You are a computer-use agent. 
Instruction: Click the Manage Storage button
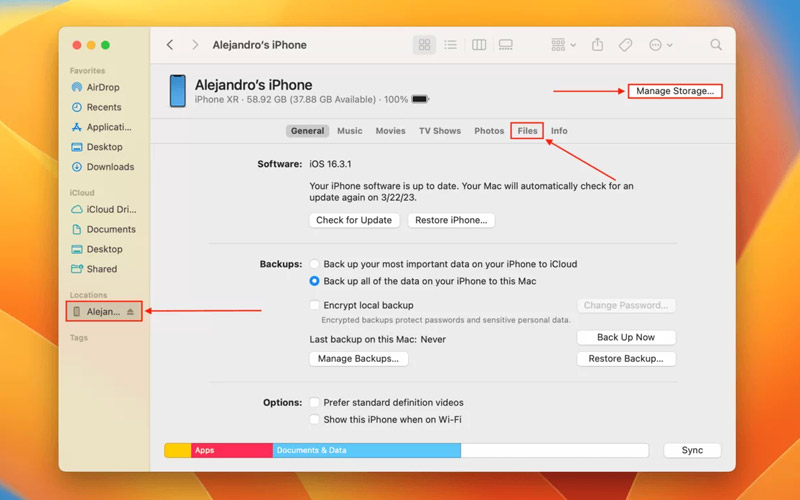pos(675,91)
